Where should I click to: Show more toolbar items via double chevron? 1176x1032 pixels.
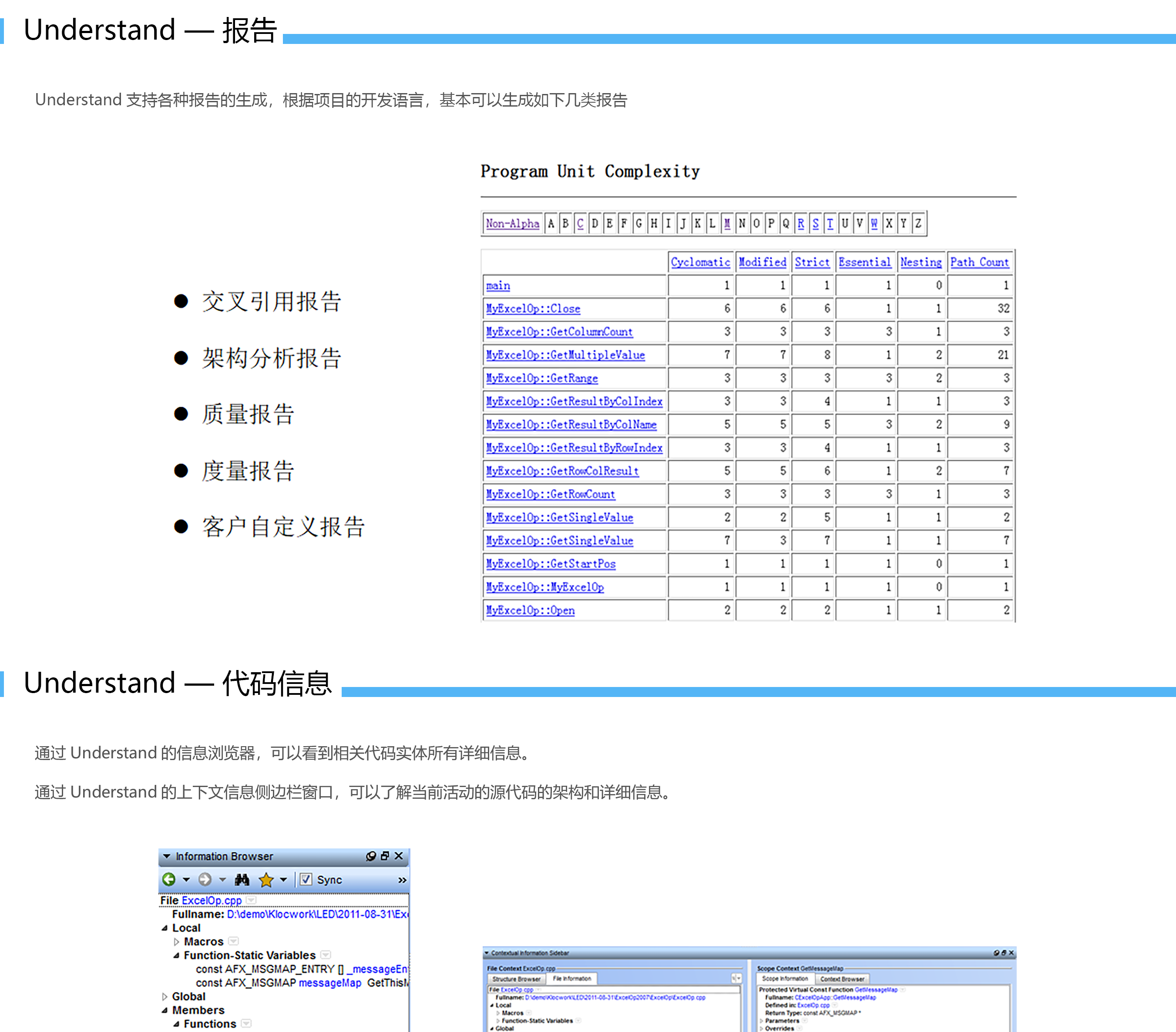[402, 880]
